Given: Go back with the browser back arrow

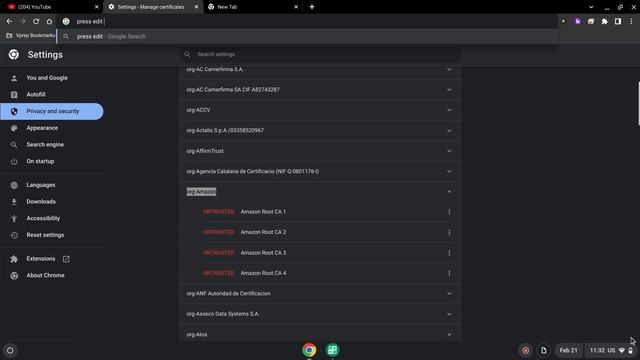Looking at the screenshot, I should point(9,21).
